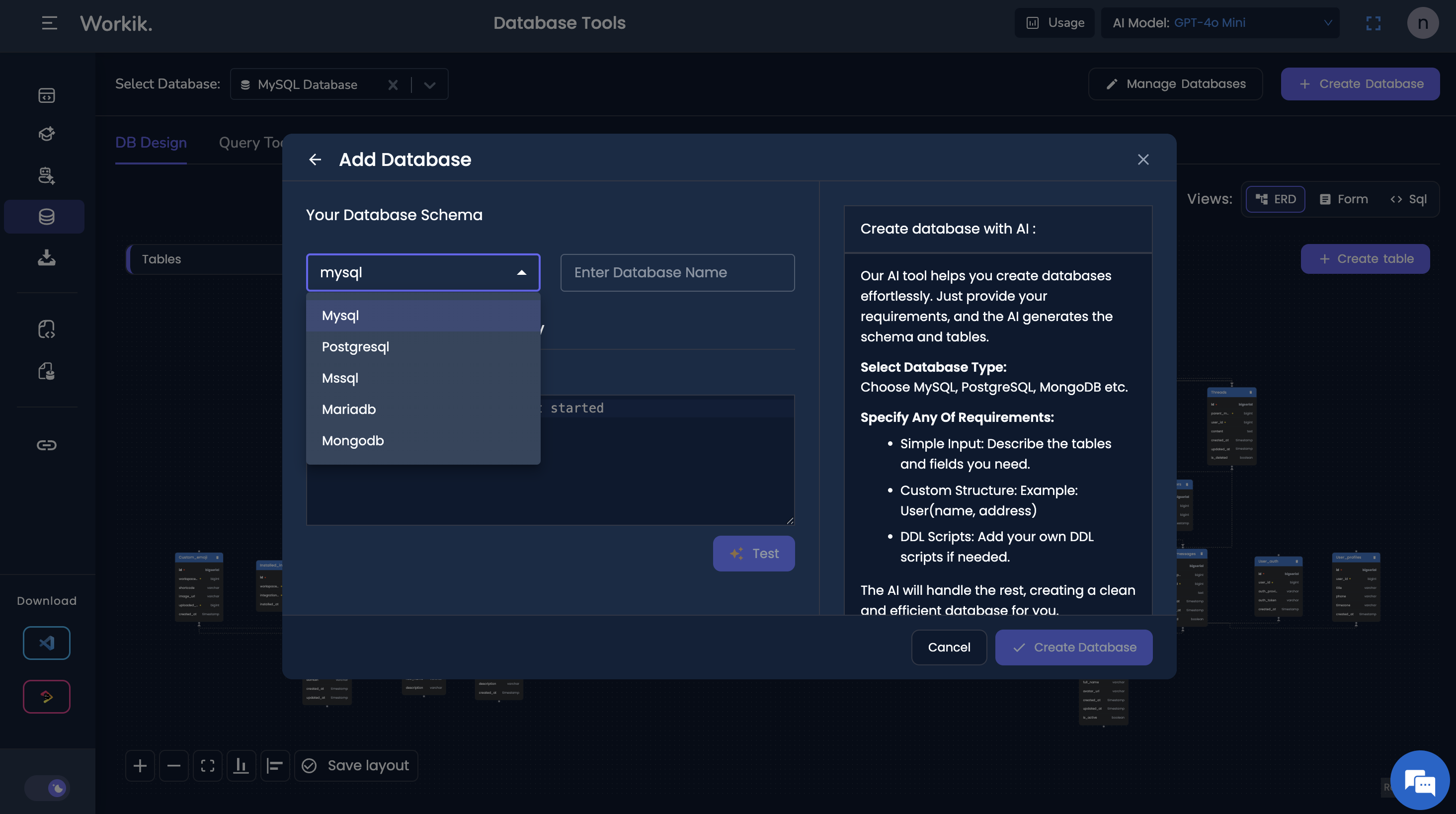Viewport: 1456px width, 814px height.
Task: Open the chat support bubble
Action: (x=1420, y=780)
